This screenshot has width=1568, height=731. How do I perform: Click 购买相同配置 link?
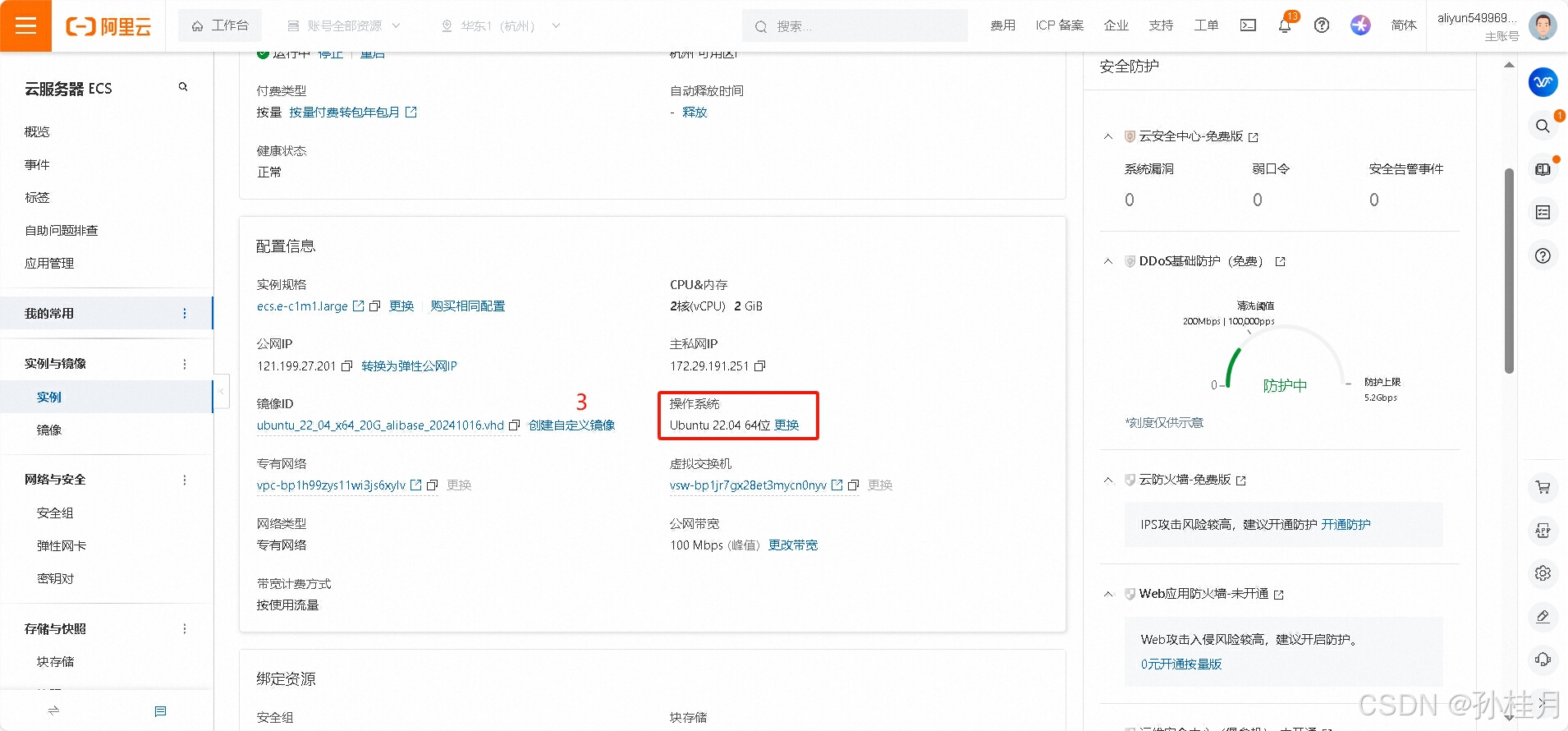(468, 306)
